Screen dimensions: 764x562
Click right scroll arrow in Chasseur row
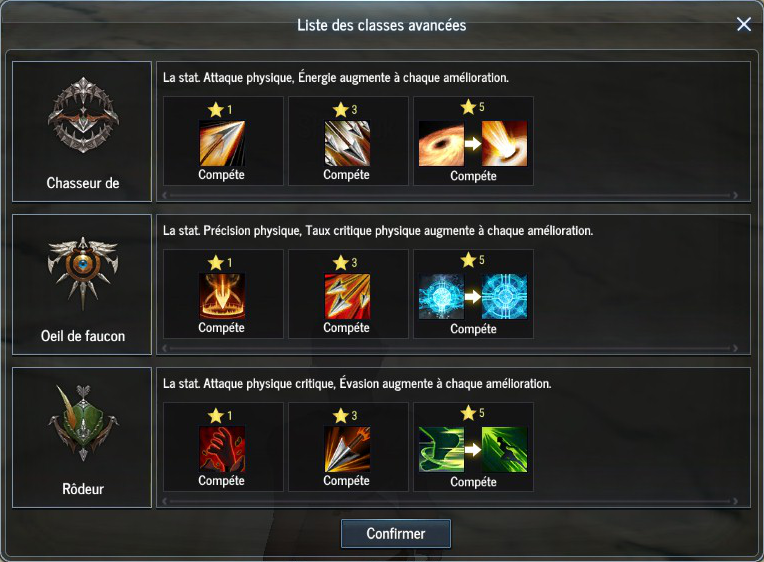point(735,195)
